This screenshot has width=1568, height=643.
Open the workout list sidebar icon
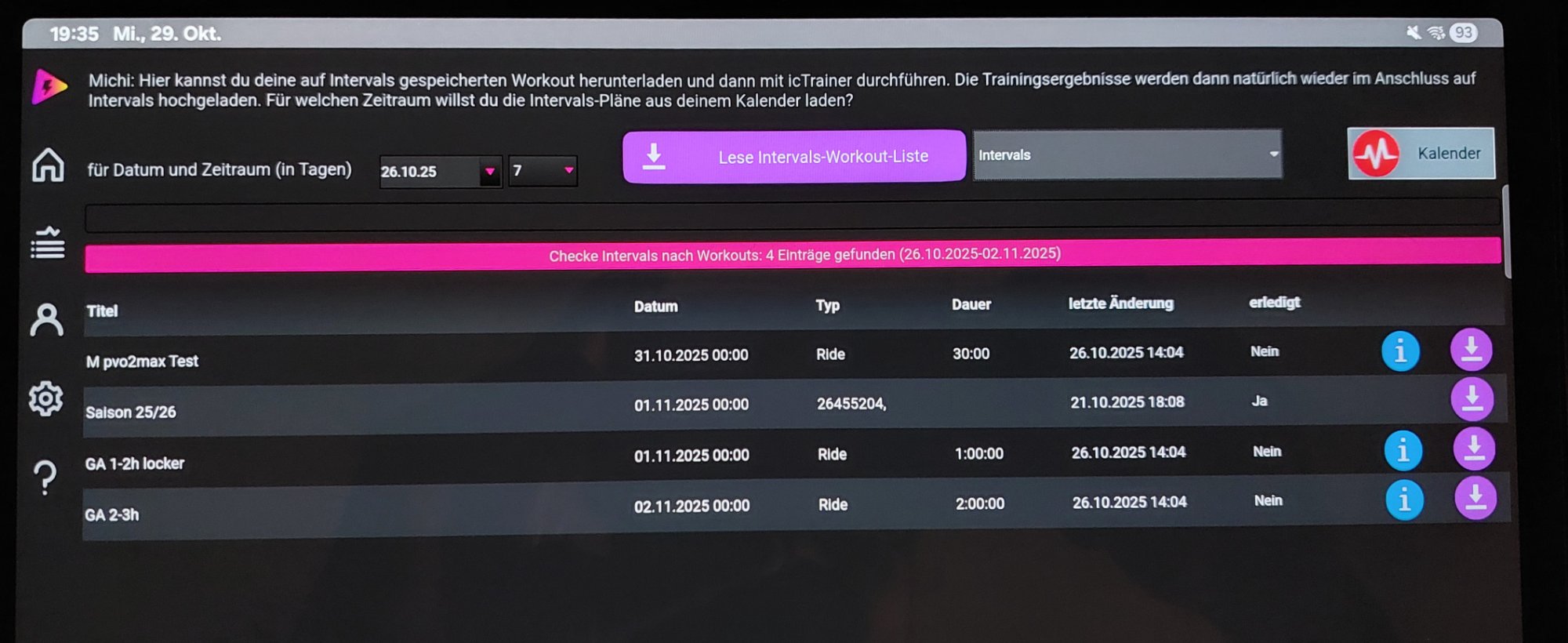[x=48, y=243]
